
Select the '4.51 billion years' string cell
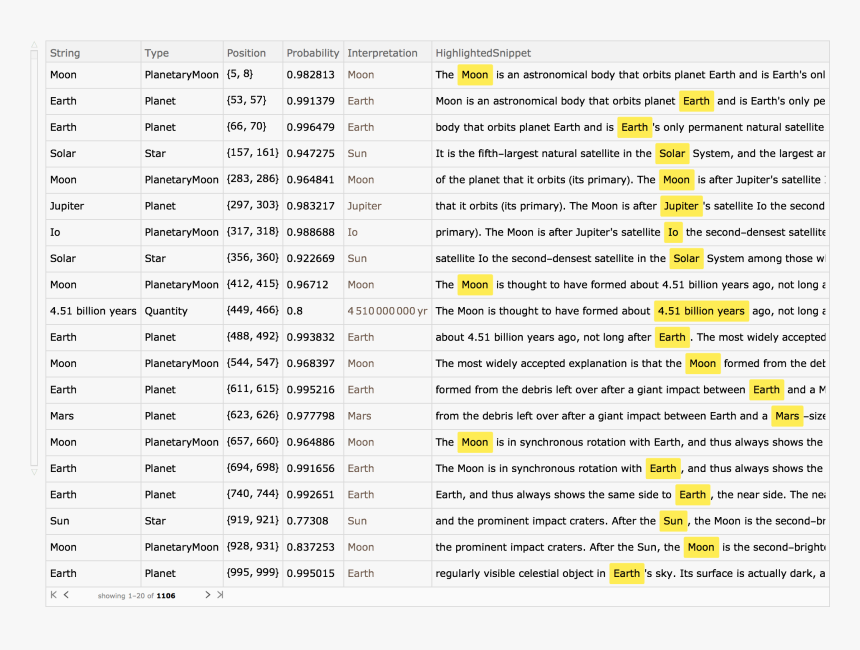point(93,311)
